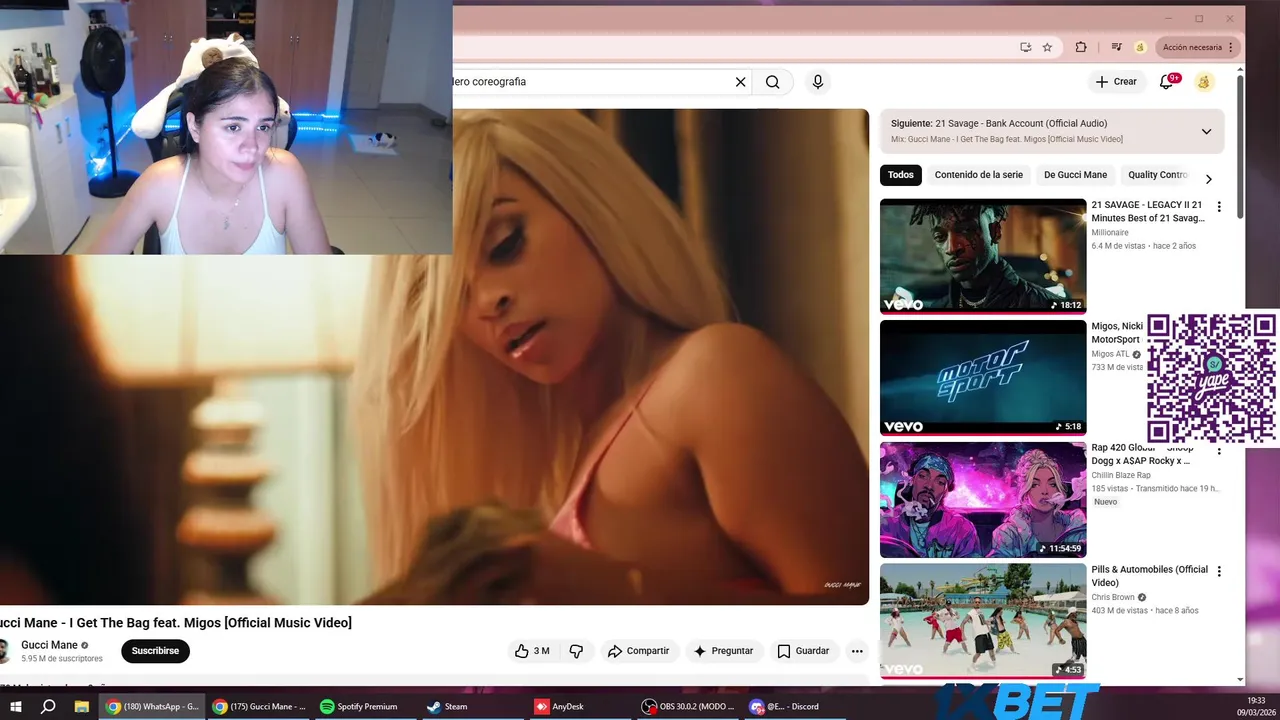Select the Todos filter chip
Screen dimensions: 1280x720
tap(901, 175)
